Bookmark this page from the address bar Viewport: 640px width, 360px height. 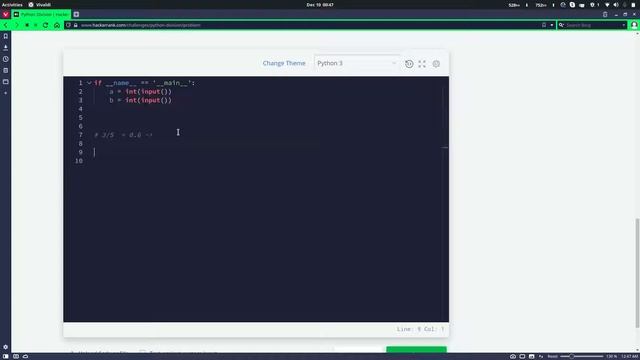click(x=544, y=25)
